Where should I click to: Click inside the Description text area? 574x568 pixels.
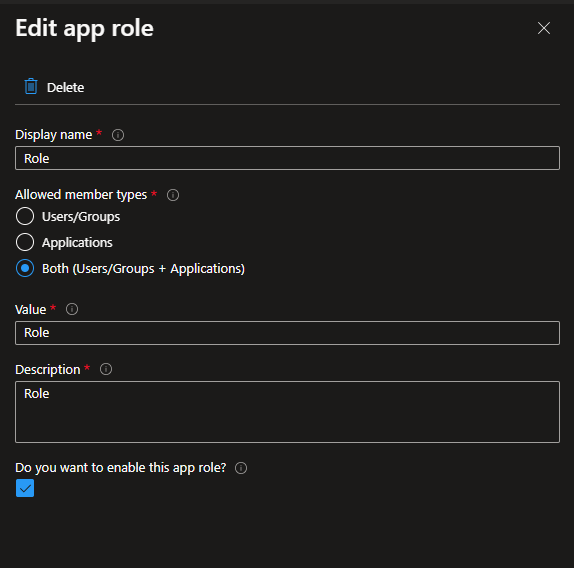tap(287, 412)
